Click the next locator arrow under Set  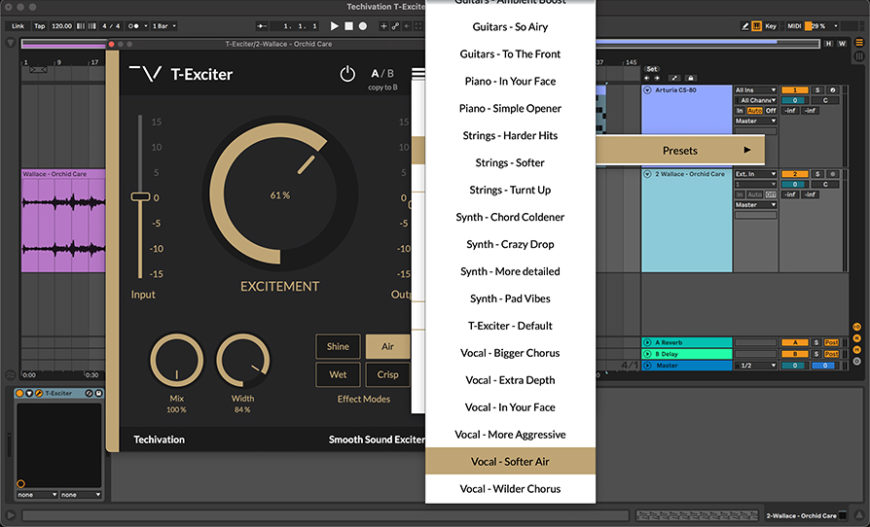[657, 78]
